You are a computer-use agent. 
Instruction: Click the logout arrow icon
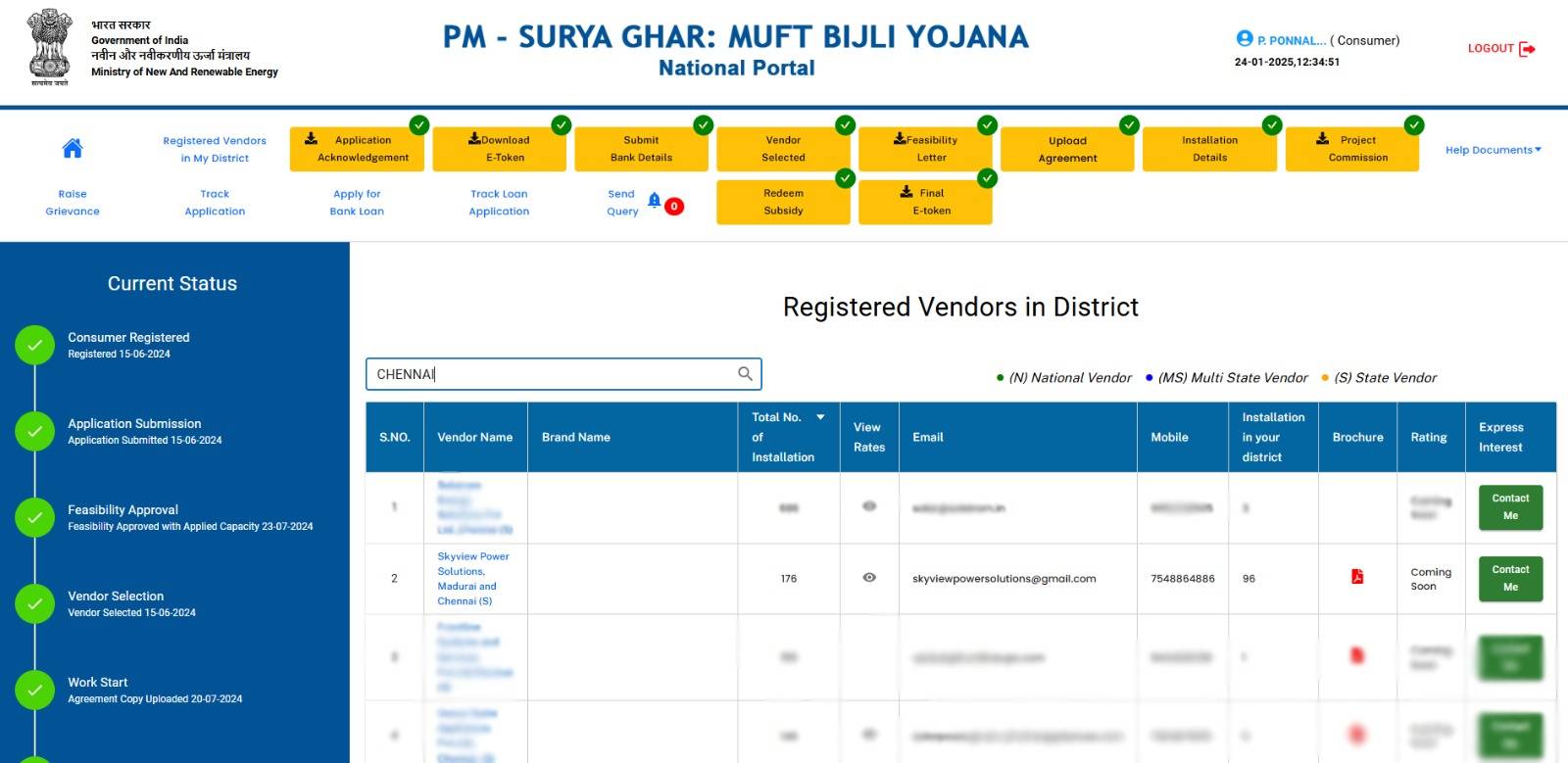click(1527, 49)
